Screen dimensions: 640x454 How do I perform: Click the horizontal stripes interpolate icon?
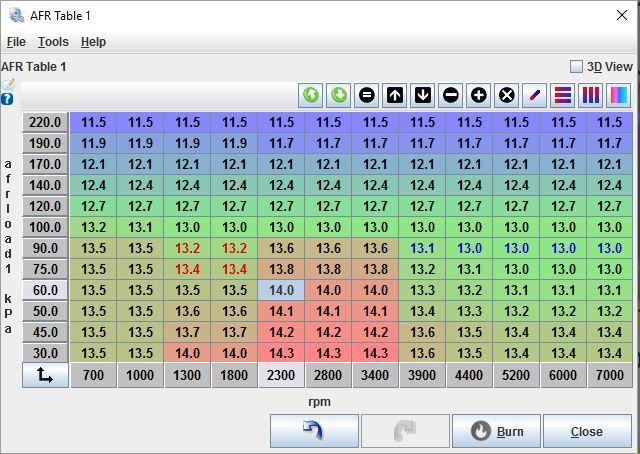[x=562, y=96]
